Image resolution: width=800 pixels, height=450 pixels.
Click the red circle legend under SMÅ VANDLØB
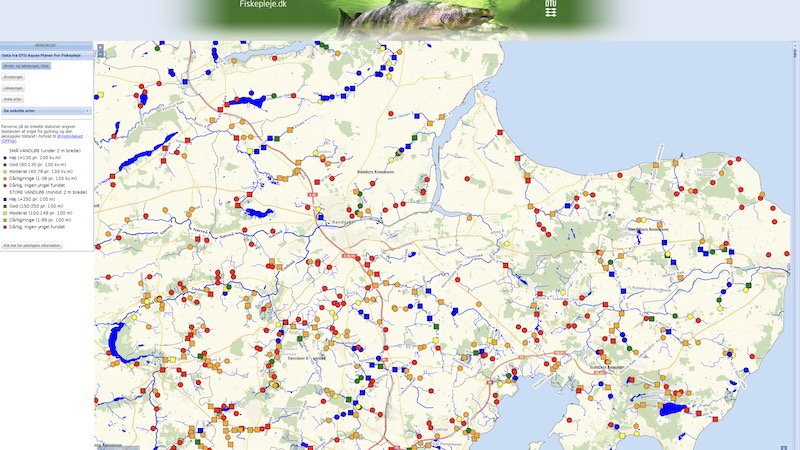5,186
